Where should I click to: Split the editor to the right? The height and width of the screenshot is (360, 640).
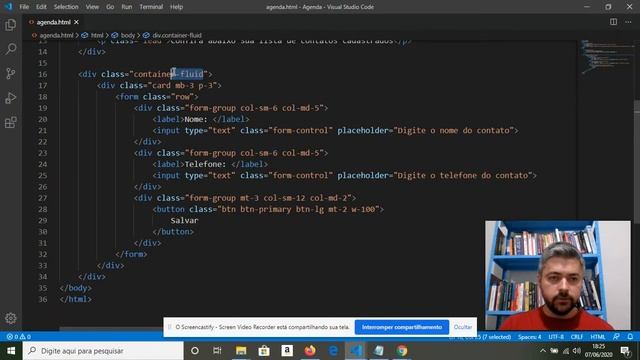point(613,22)
